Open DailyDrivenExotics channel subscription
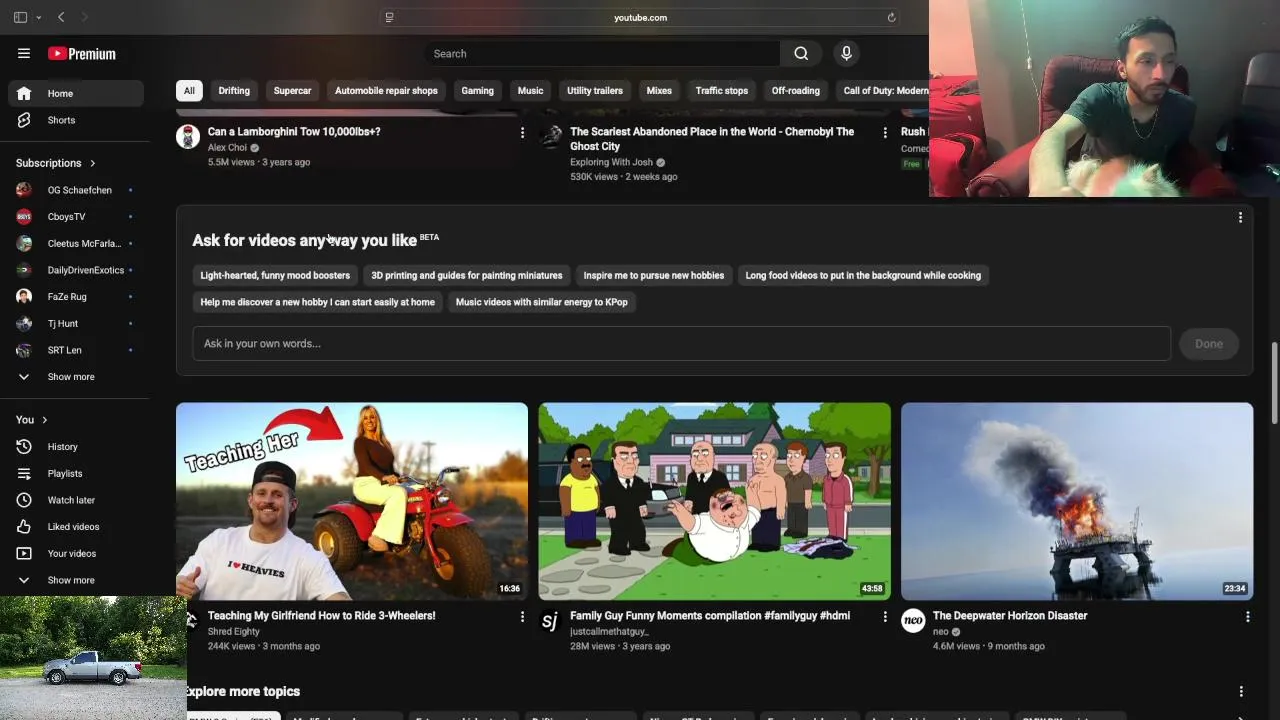The width and height of the screenshot is (1280, 720). point(76,270)
